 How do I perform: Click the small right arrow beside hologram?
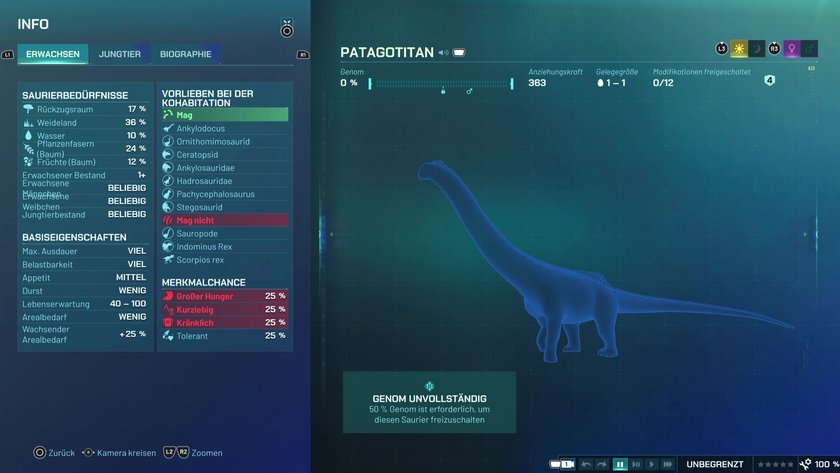tap(805, 234)
